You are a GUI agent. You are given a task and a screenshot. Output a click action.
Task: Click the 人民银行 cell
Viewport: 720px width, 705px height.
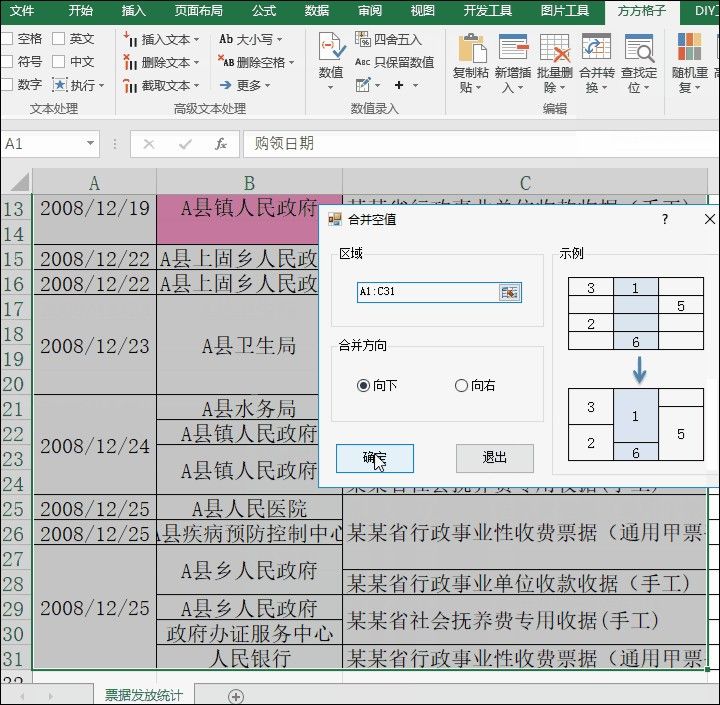[x=249, y=658]
